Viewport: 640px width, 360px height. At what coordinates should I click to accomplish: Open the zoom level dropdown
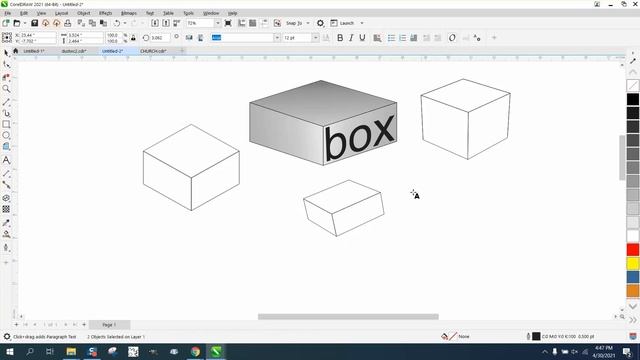(x=218, y=23)
